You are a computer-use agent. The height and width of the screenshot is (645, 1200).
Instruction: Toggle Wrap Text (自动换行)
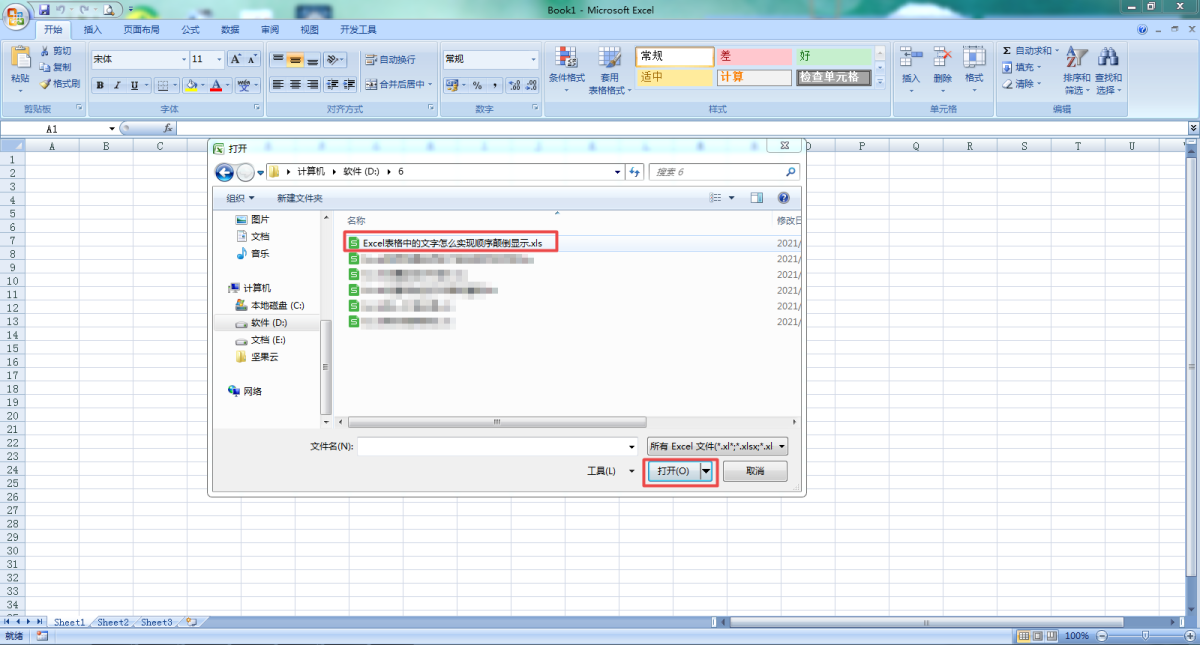click(390, 60)
